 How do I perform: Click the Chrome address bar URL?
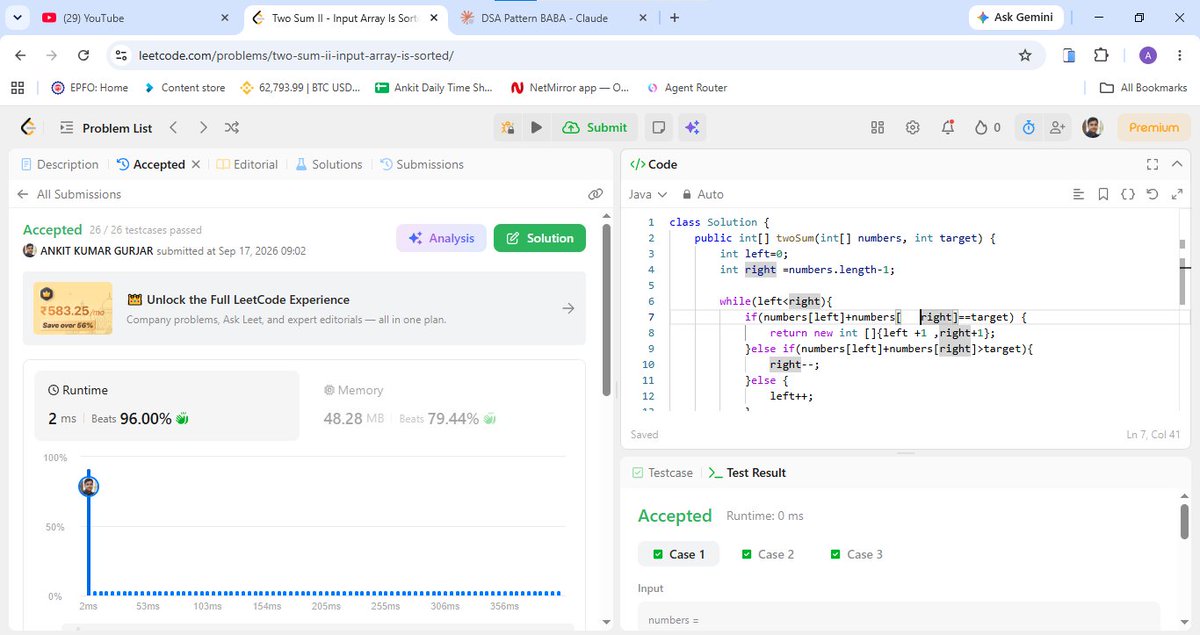click(295, 56)
